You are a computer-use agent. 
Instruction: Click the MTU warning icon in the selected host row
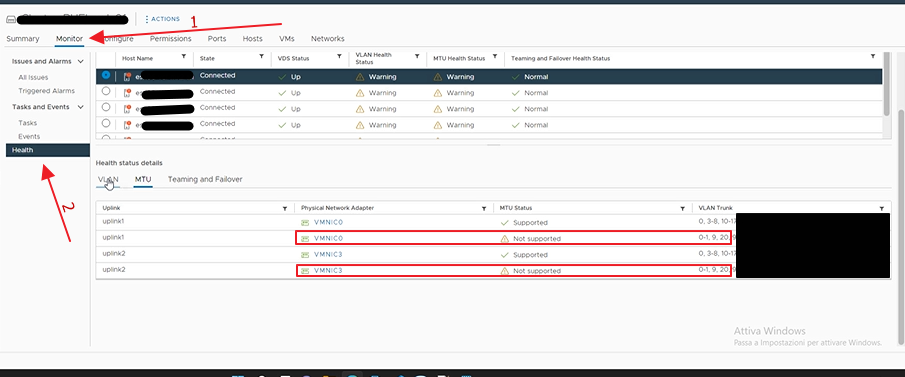[x=437, y=77]
